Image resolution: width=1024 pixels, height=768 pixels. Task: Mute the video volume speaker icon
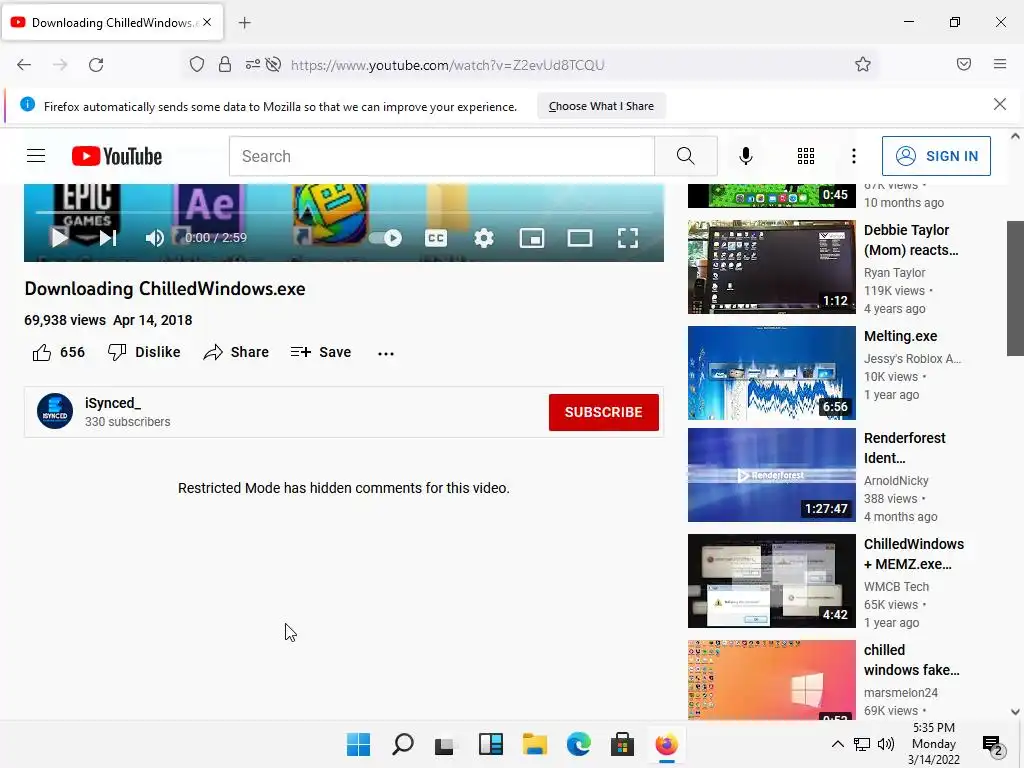click(154, 238)
